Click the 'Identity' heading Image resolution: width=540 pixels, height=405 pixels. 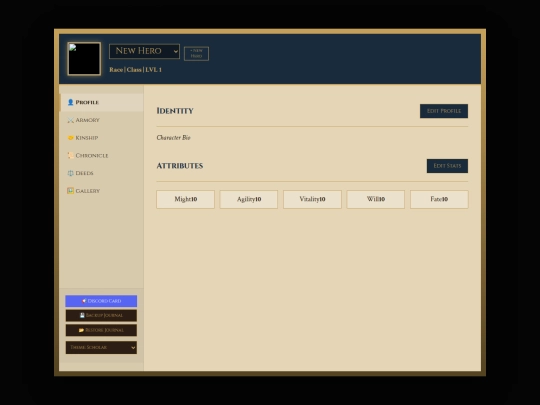coord(175,111)
